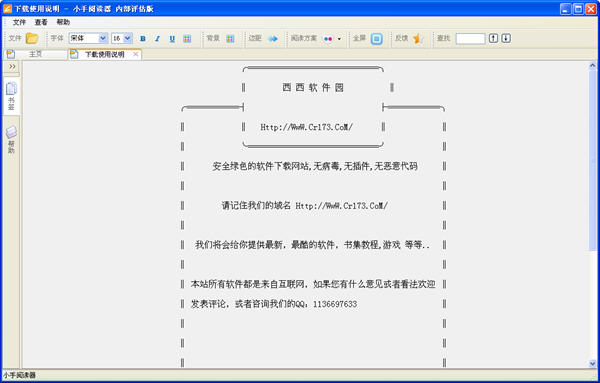Close the 下载使用说明 tab
The image size is (600, 383).
pos(135,54)
